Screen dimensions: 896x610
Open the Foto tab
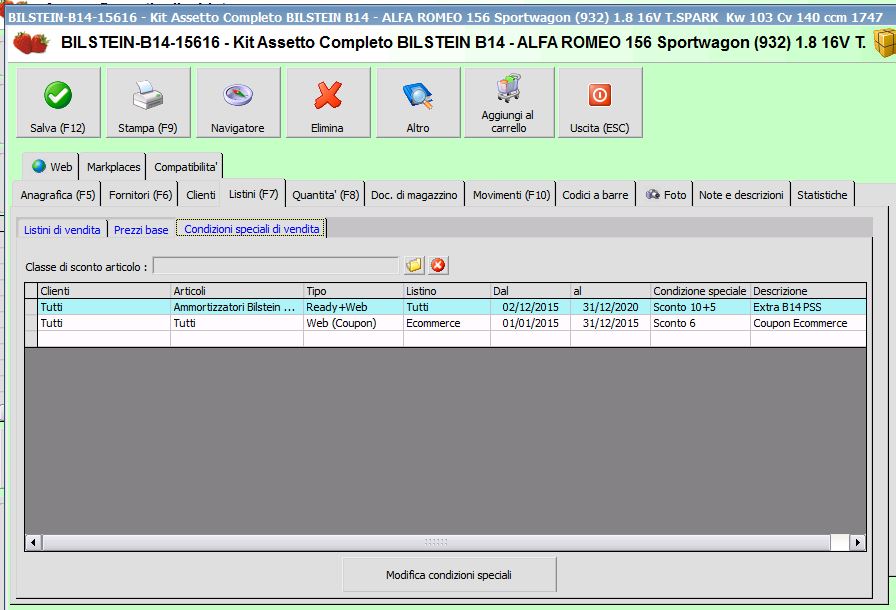[666, 195]
